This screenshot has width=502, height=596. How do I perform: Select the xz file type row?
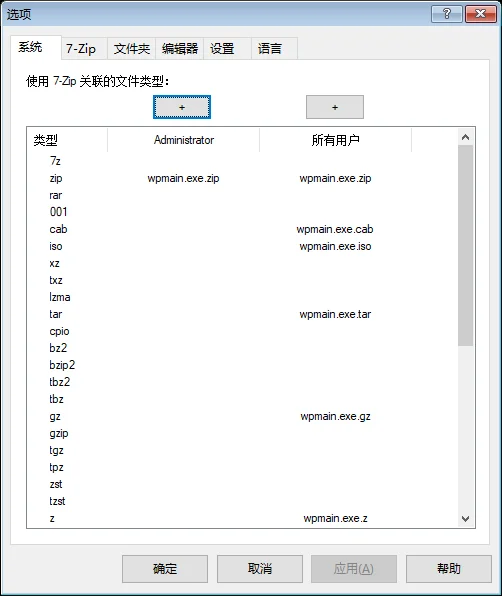coord(242,263)
